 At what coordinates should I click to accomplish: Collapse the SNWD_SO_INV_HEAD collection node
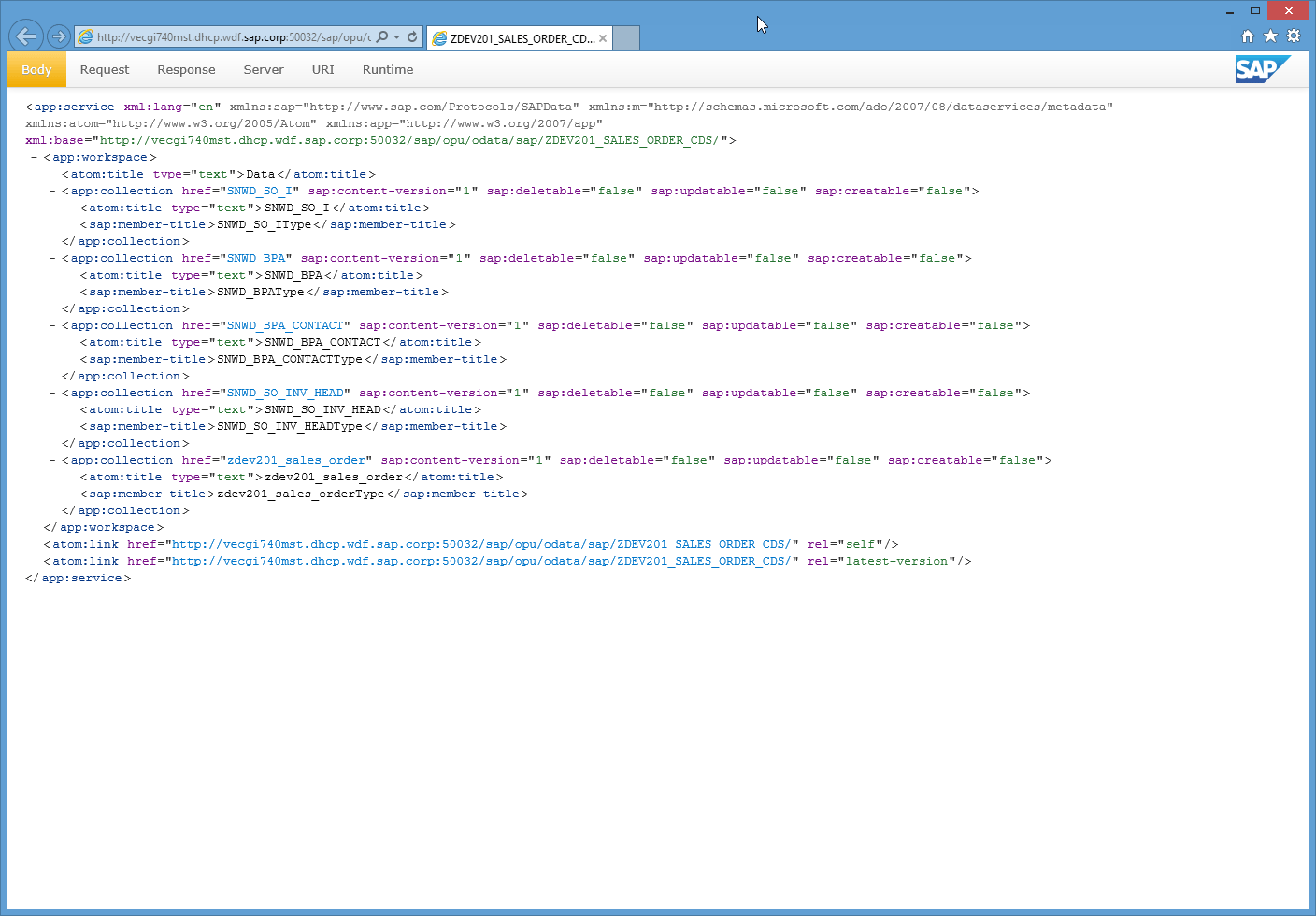(x=52, y=393)
